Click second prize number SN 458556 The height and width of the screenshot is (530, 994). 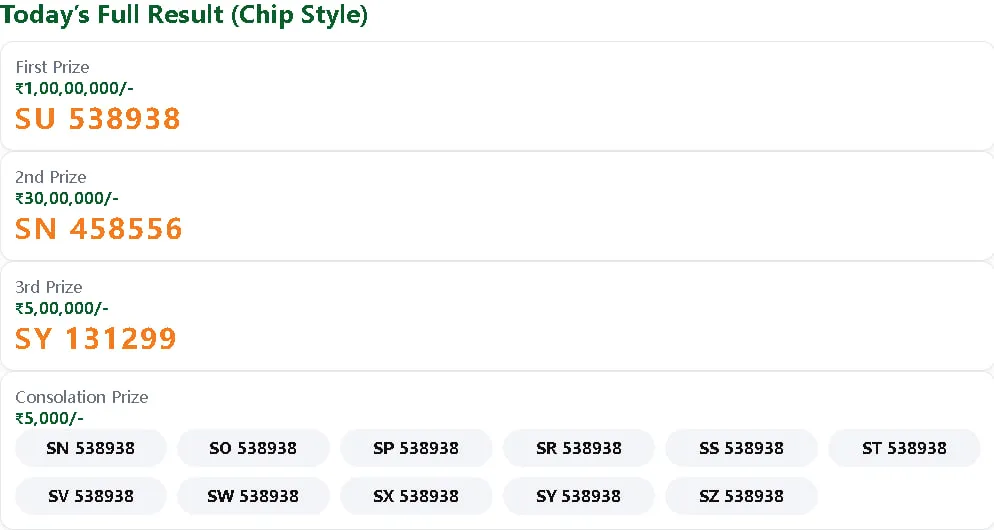tap(98, 229)
